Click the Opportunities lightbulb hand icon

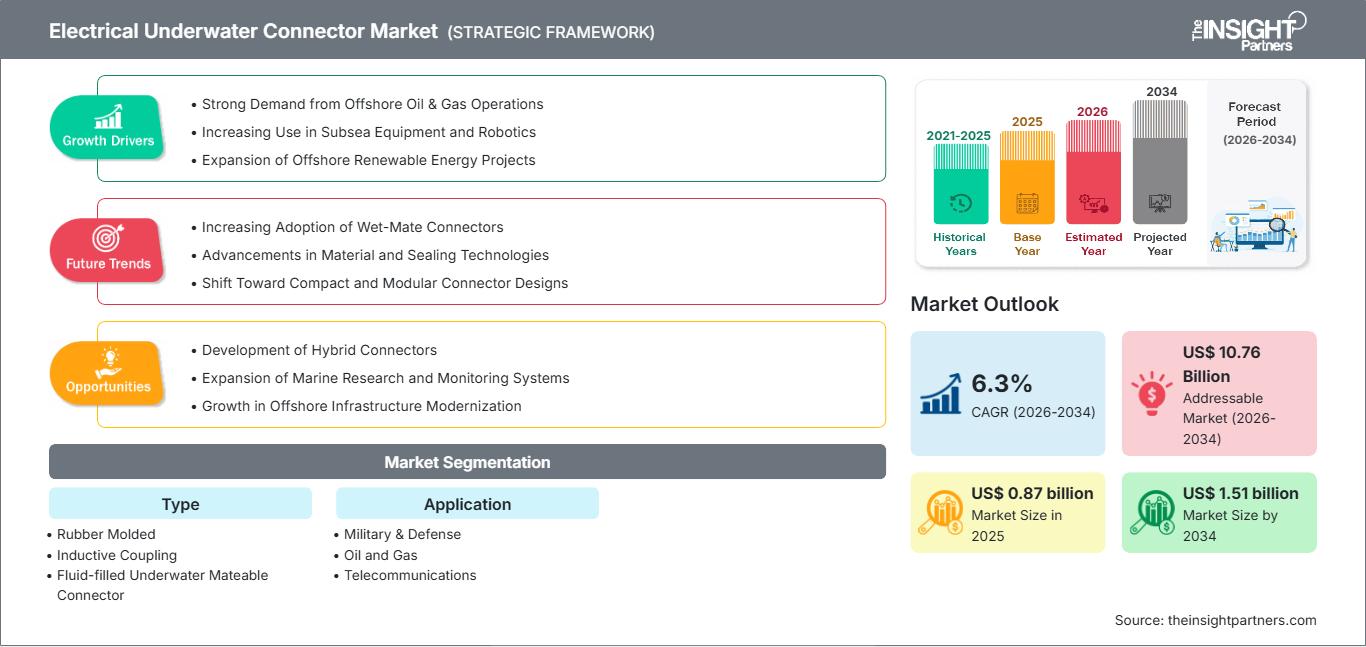point(108,361)
